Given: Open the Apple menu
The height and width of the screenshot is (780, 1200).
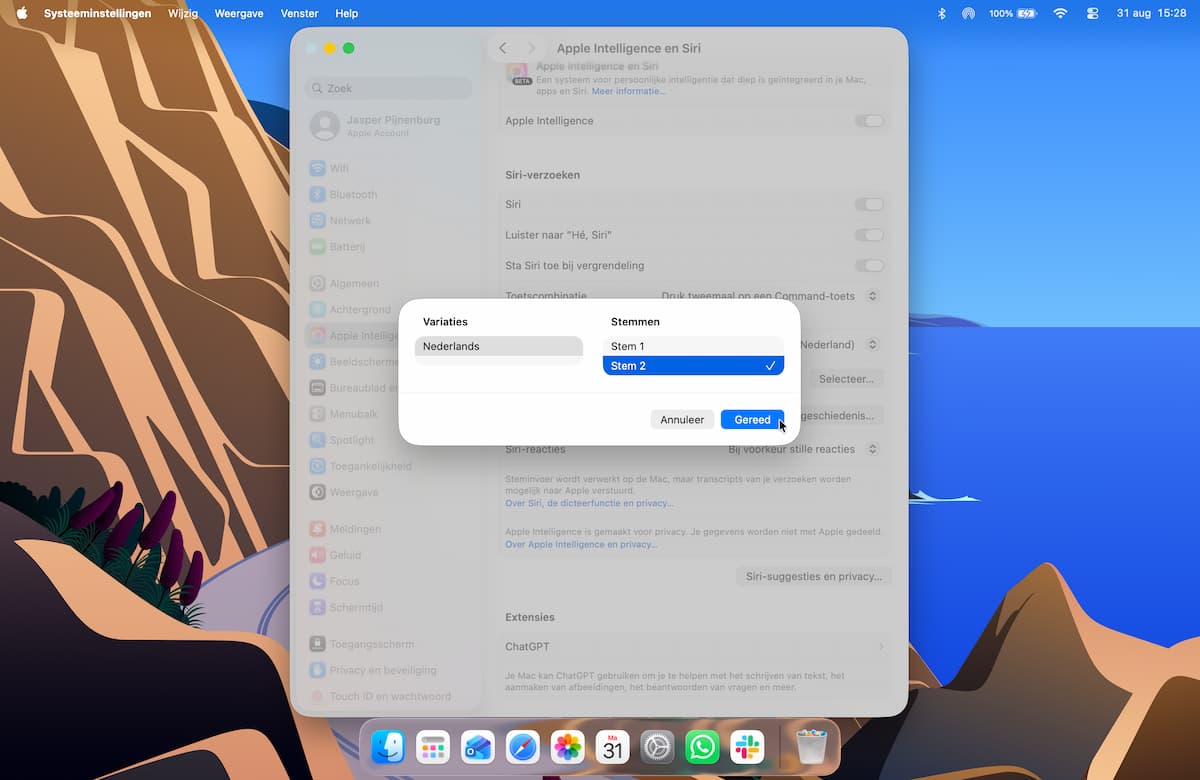Looking at the screenshot, I should click(x=21, y=13).
